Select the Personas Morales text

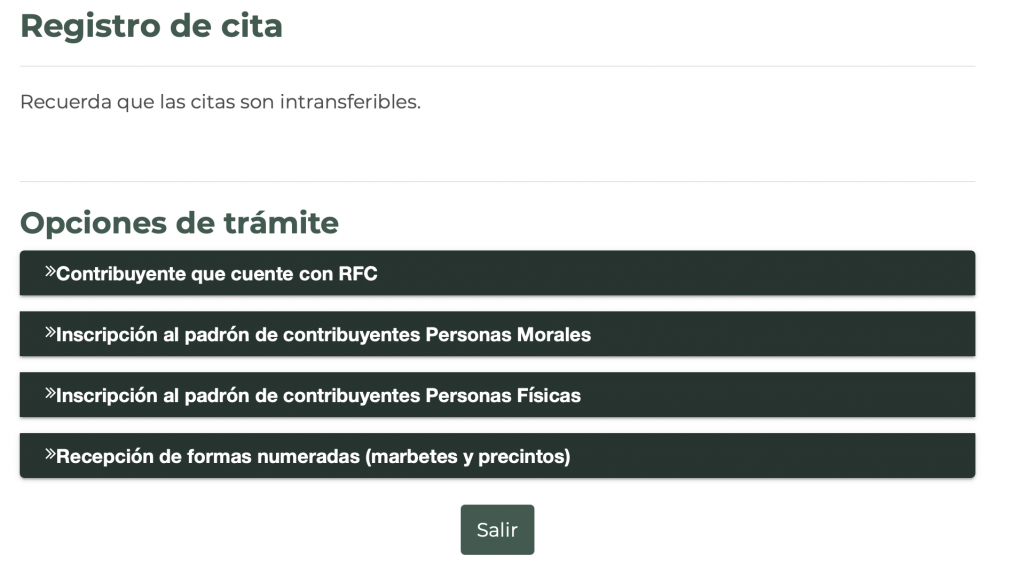click(508, 335)
